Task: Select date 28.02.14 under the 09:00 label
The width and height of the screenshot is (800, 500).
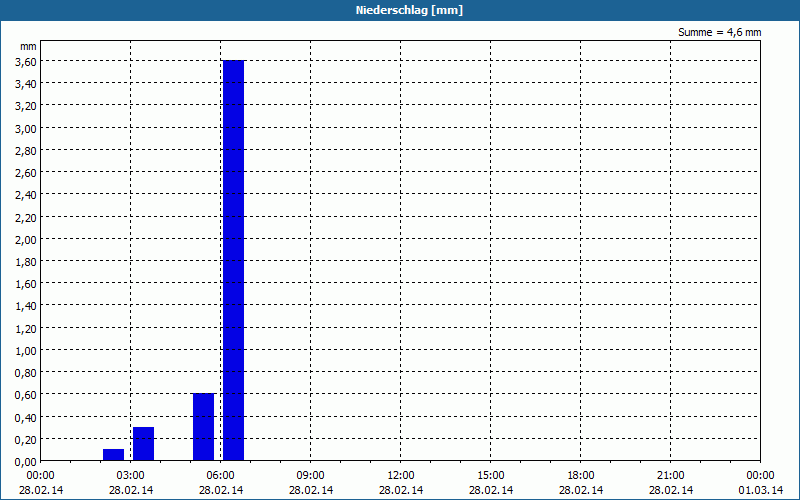Action: tap(311, 490)
